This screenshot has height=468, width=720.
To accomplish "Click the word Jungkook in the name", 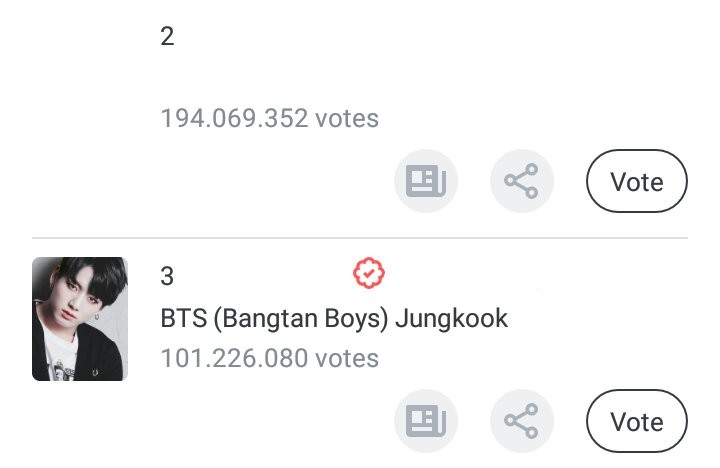I will point(452,319).
